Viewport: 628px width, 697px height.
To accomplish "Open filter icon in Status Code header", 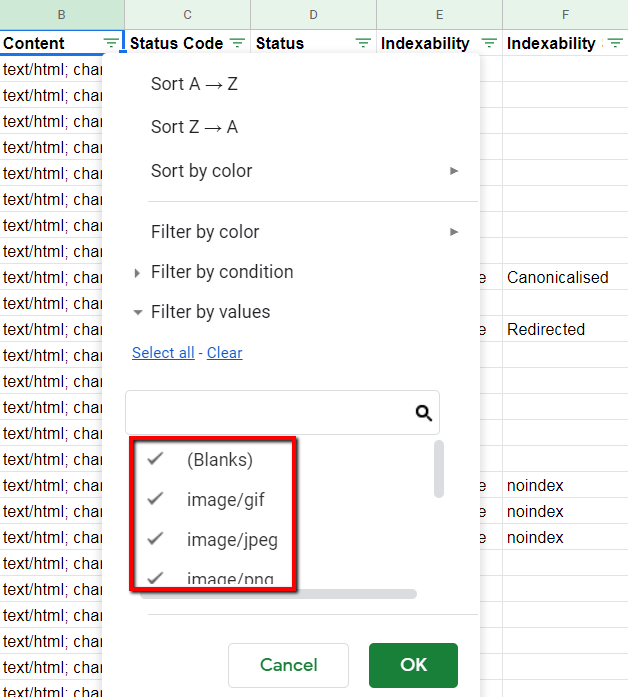I will (237, 43).
